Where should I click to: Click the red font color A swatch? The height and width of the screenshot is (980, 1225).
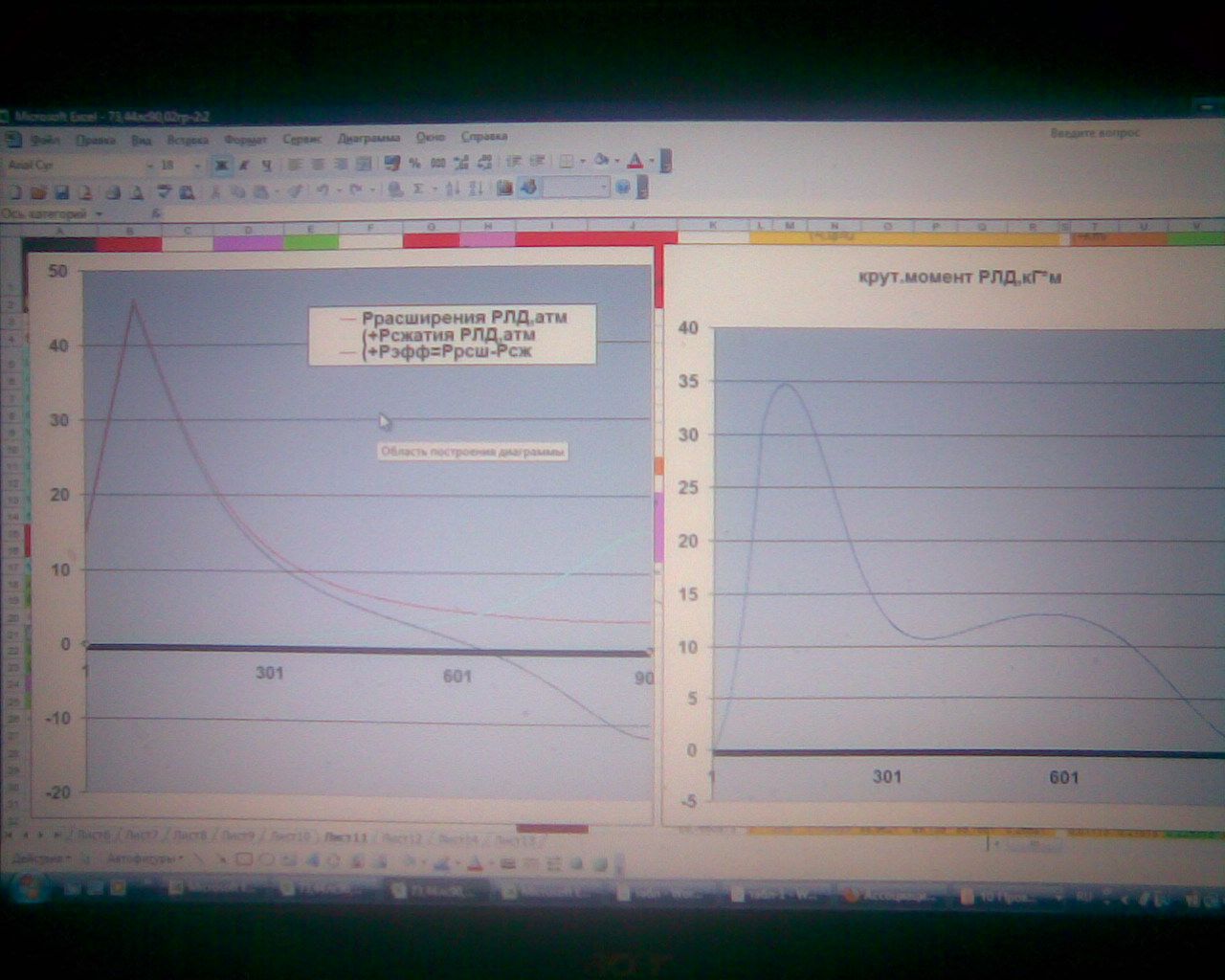[x=634, y=162]
